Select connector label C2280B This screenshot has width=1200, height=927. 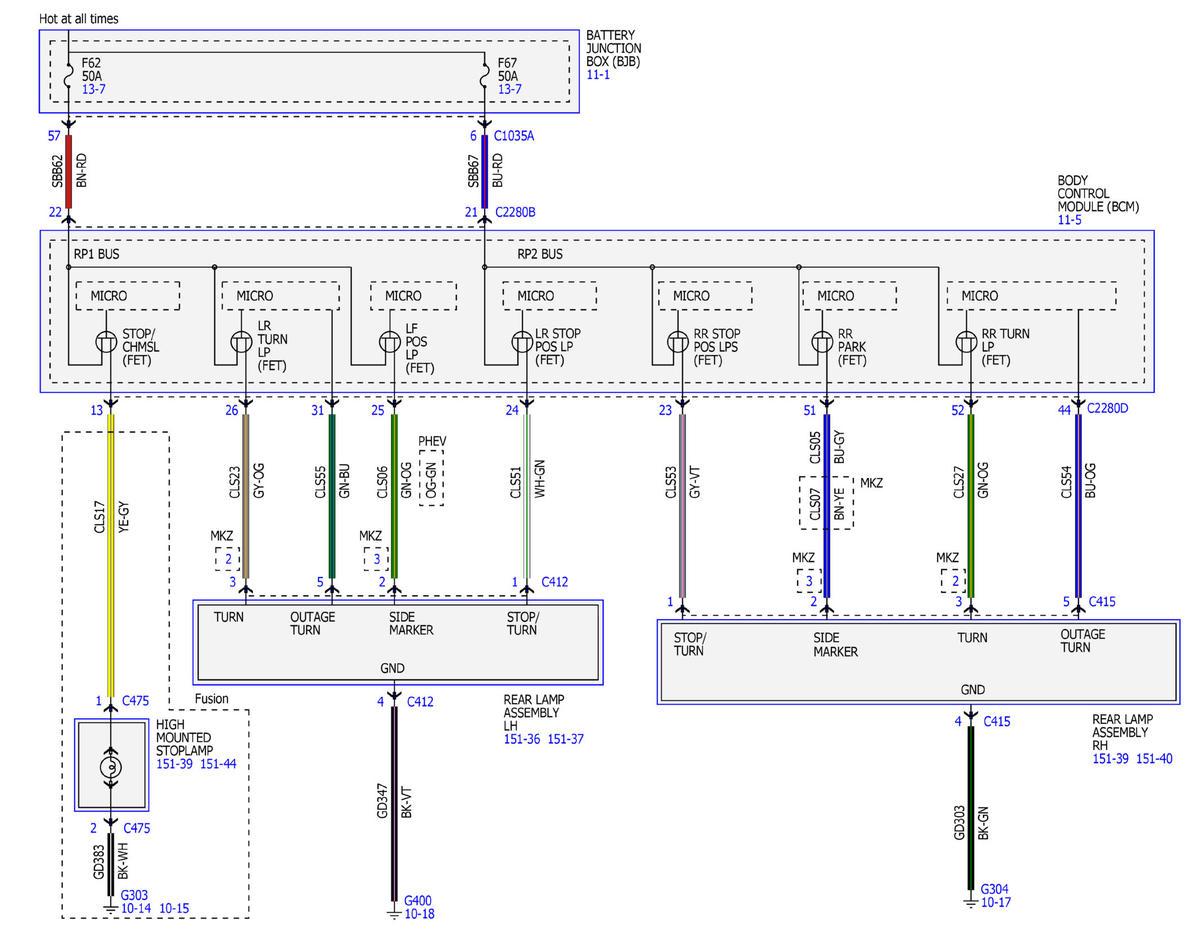coord(515,212)
